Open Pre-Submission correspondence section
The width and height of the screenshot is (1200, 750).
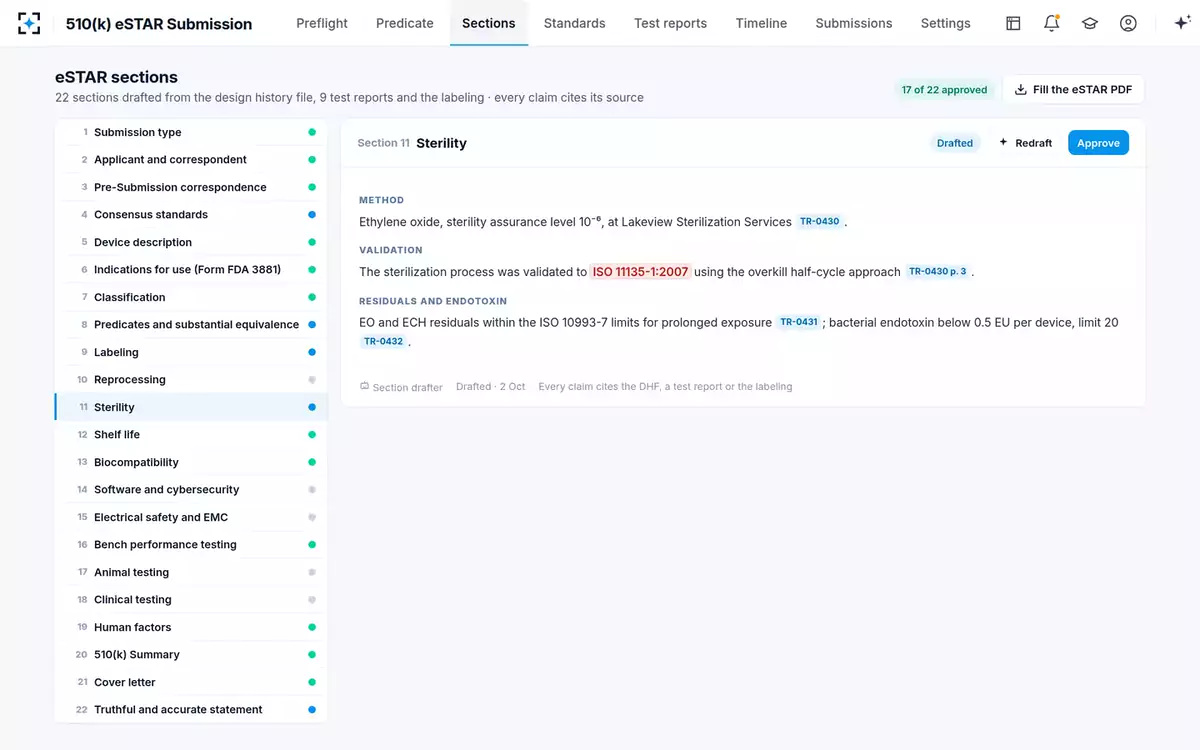(x=191, y=187)
